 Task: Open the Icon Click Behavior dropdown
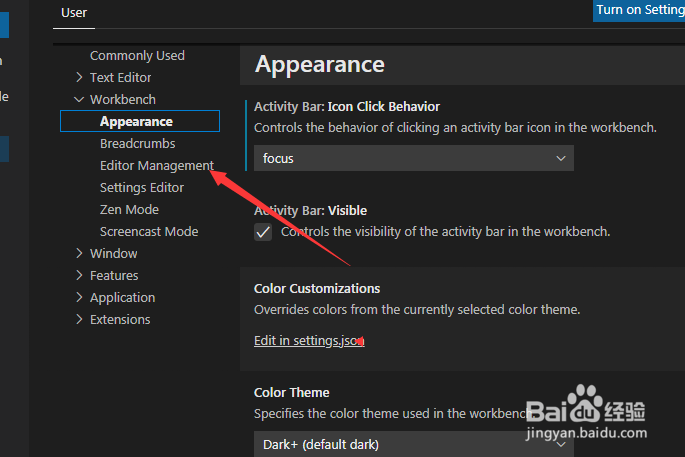coord(413,158)
